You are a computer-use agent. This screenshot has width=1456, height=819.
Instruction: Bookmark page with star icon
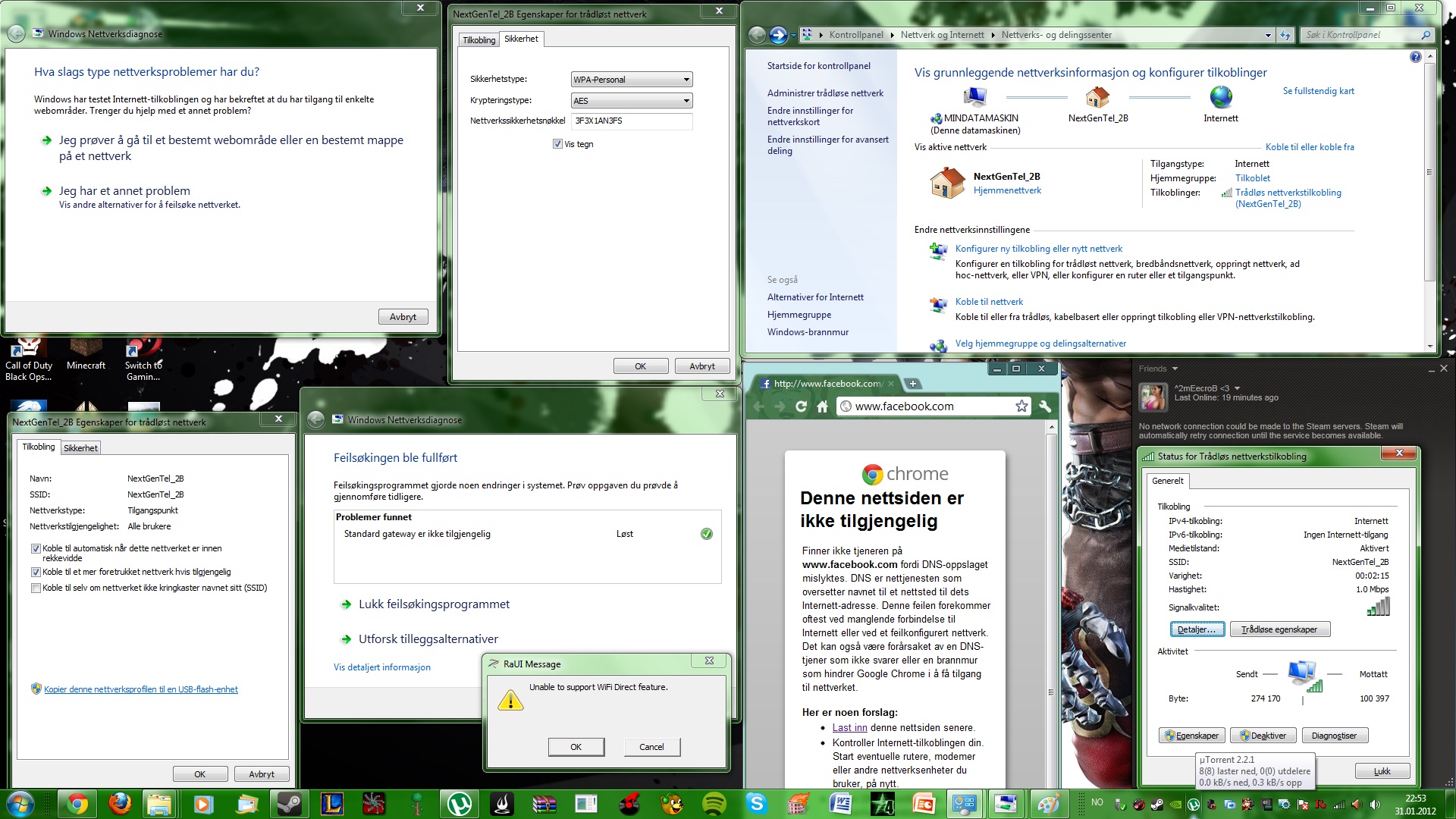[1021, 406]
